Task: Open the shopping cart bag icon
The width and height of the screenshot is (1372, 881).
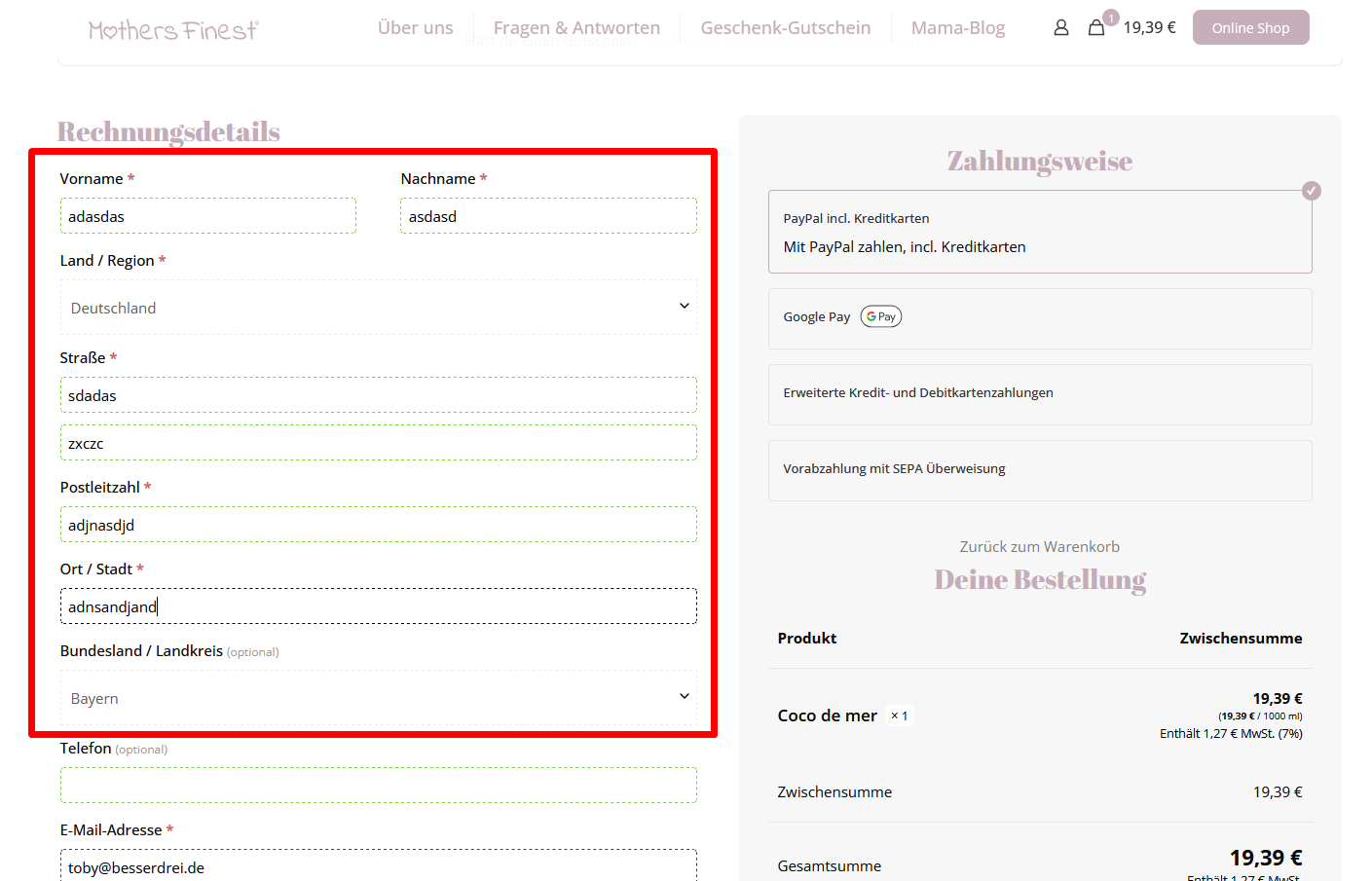Action: point(1095,28)
